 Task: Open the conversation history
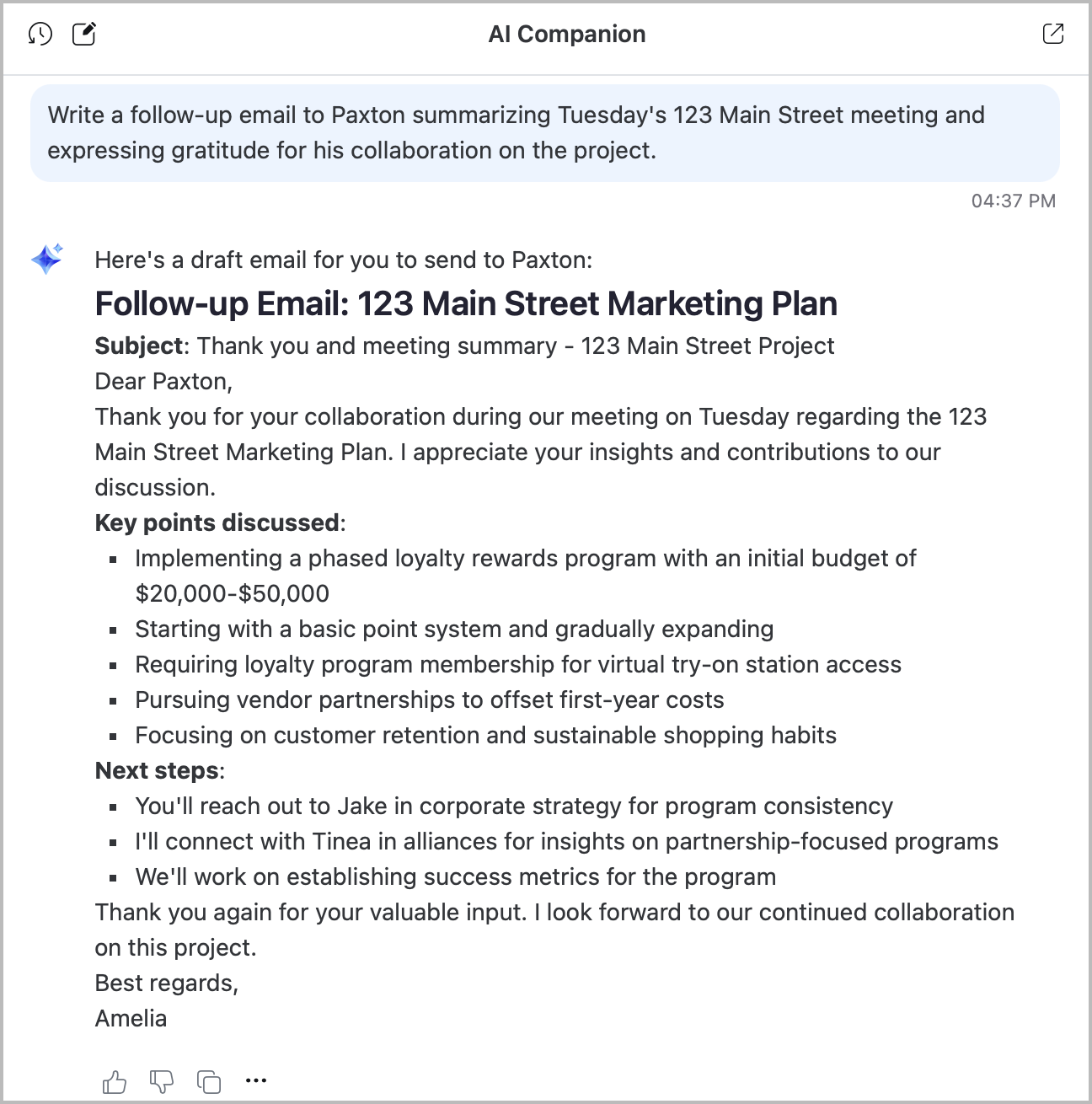[40, 34]
